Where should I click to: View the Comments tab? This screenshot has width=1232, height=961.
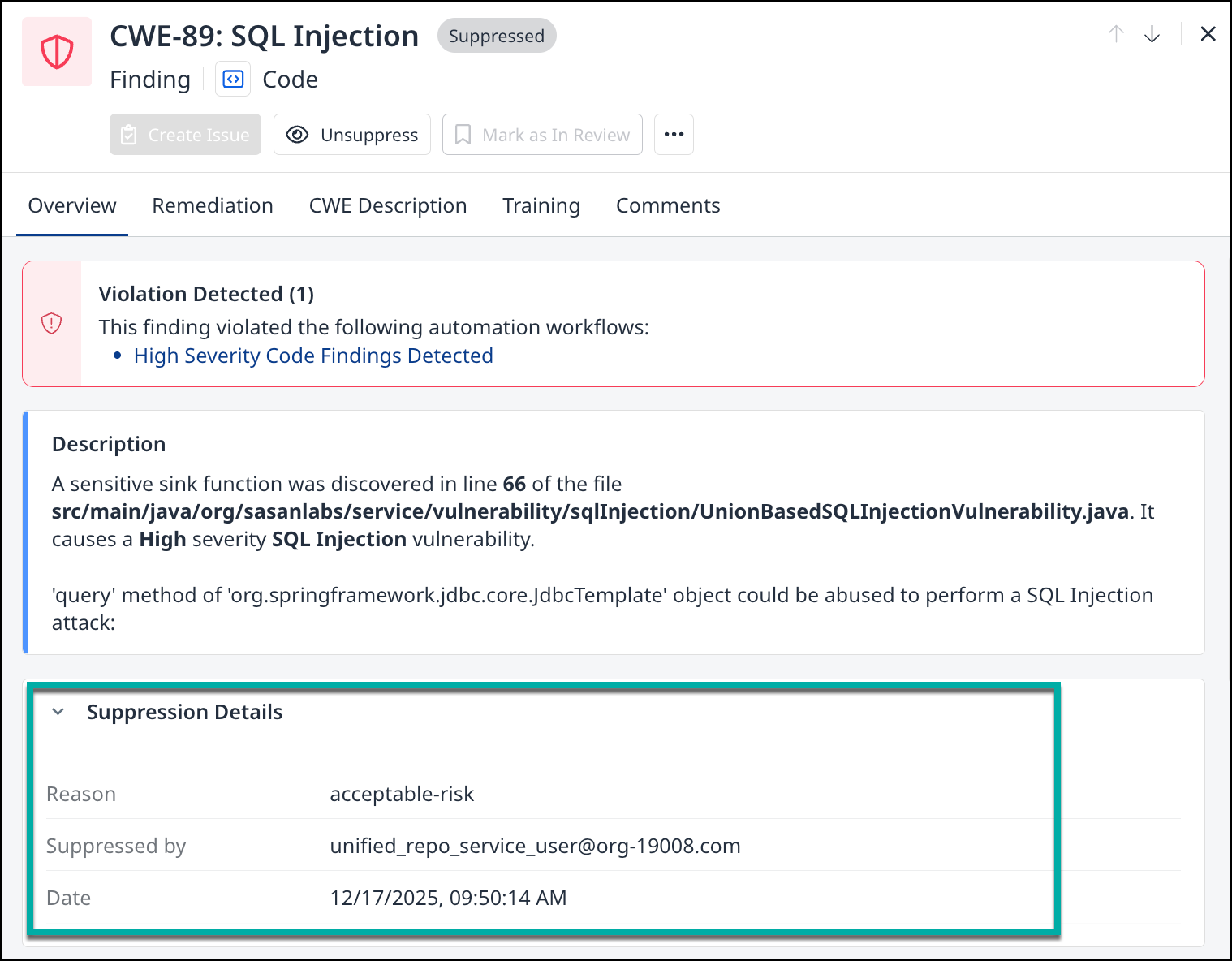pyautogui.click(x=668, y=206)
